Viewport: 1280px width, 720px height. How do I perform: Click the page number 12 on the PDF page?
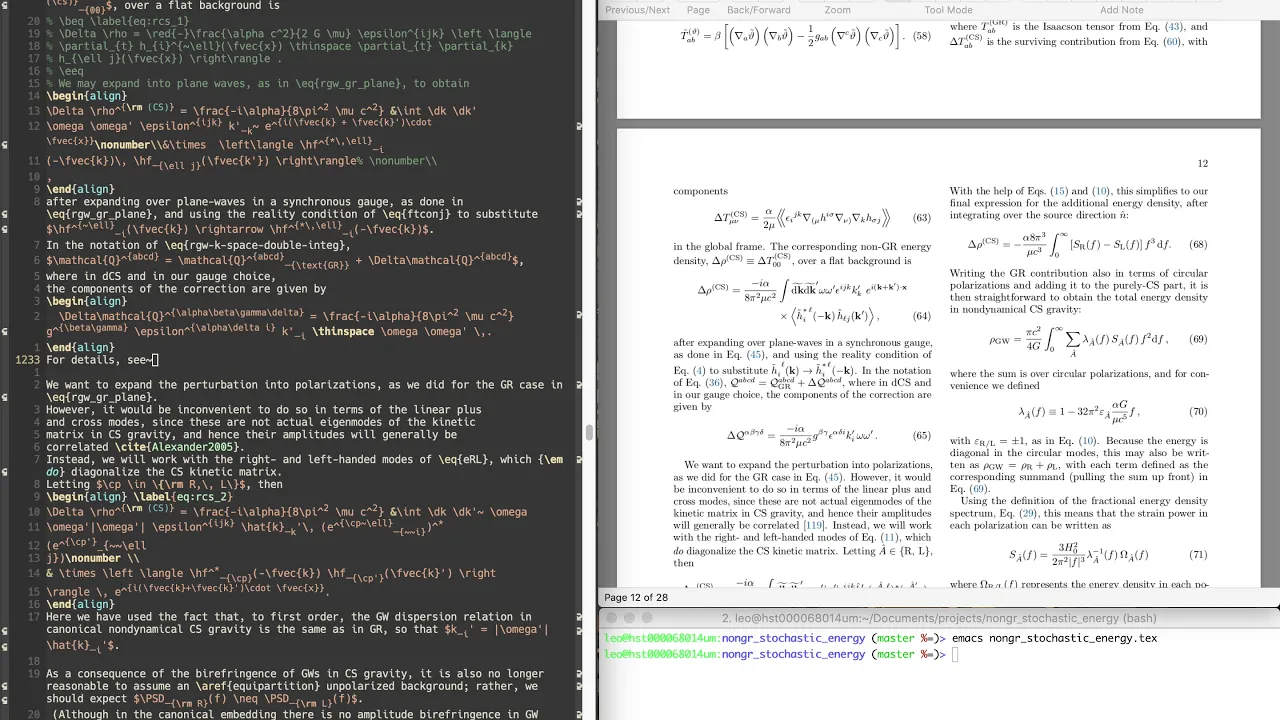click(1202, 163)
